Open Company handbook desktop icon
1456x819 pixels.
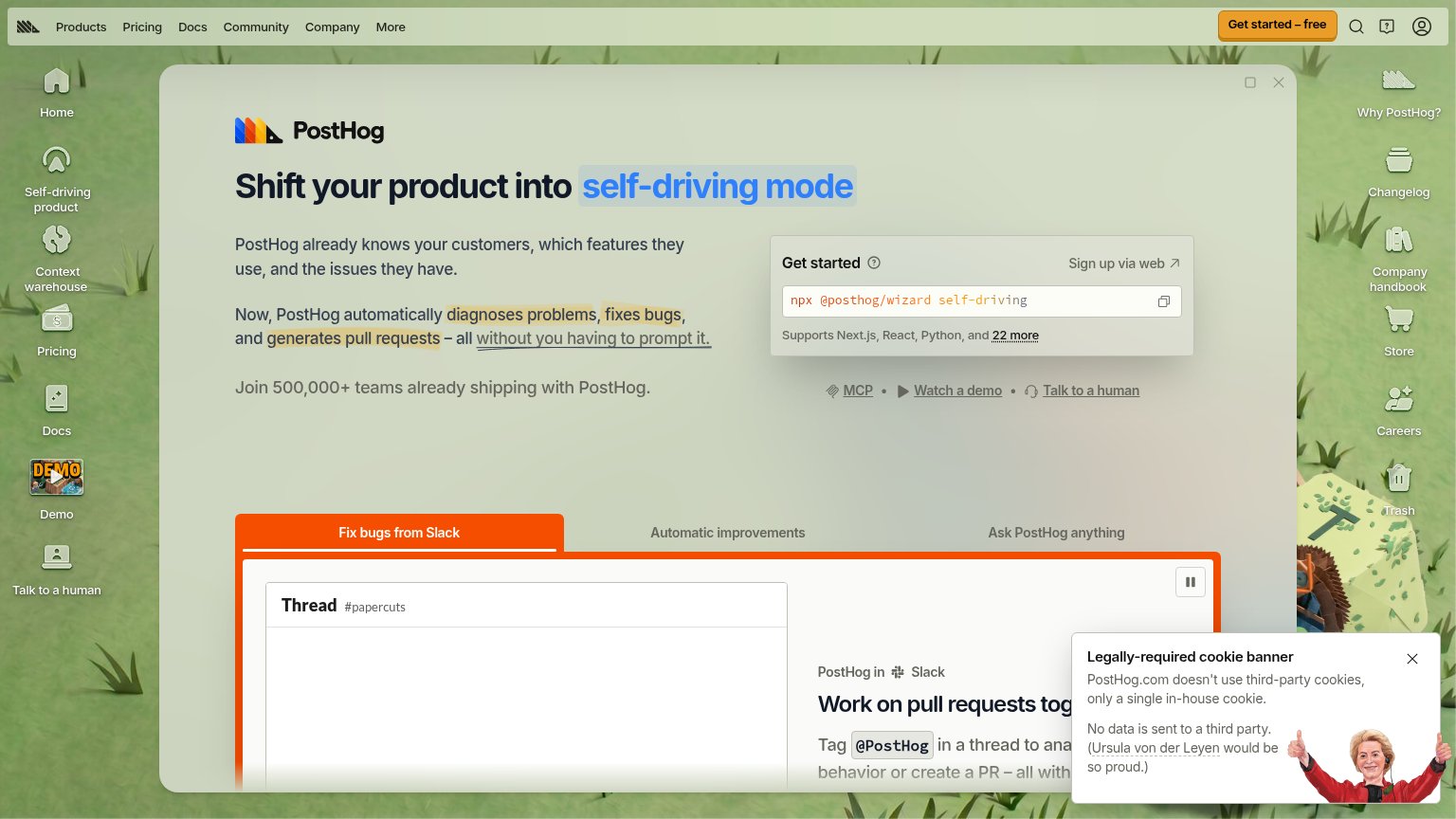tap(1399, 259)
